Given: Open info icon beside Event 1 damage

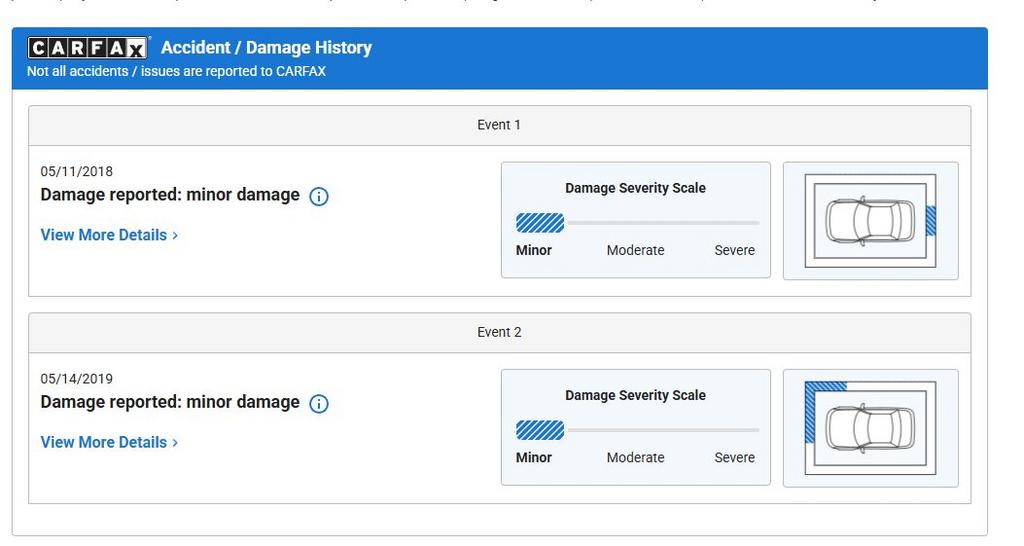Looking at the screenshot, I should pos(319,196).
